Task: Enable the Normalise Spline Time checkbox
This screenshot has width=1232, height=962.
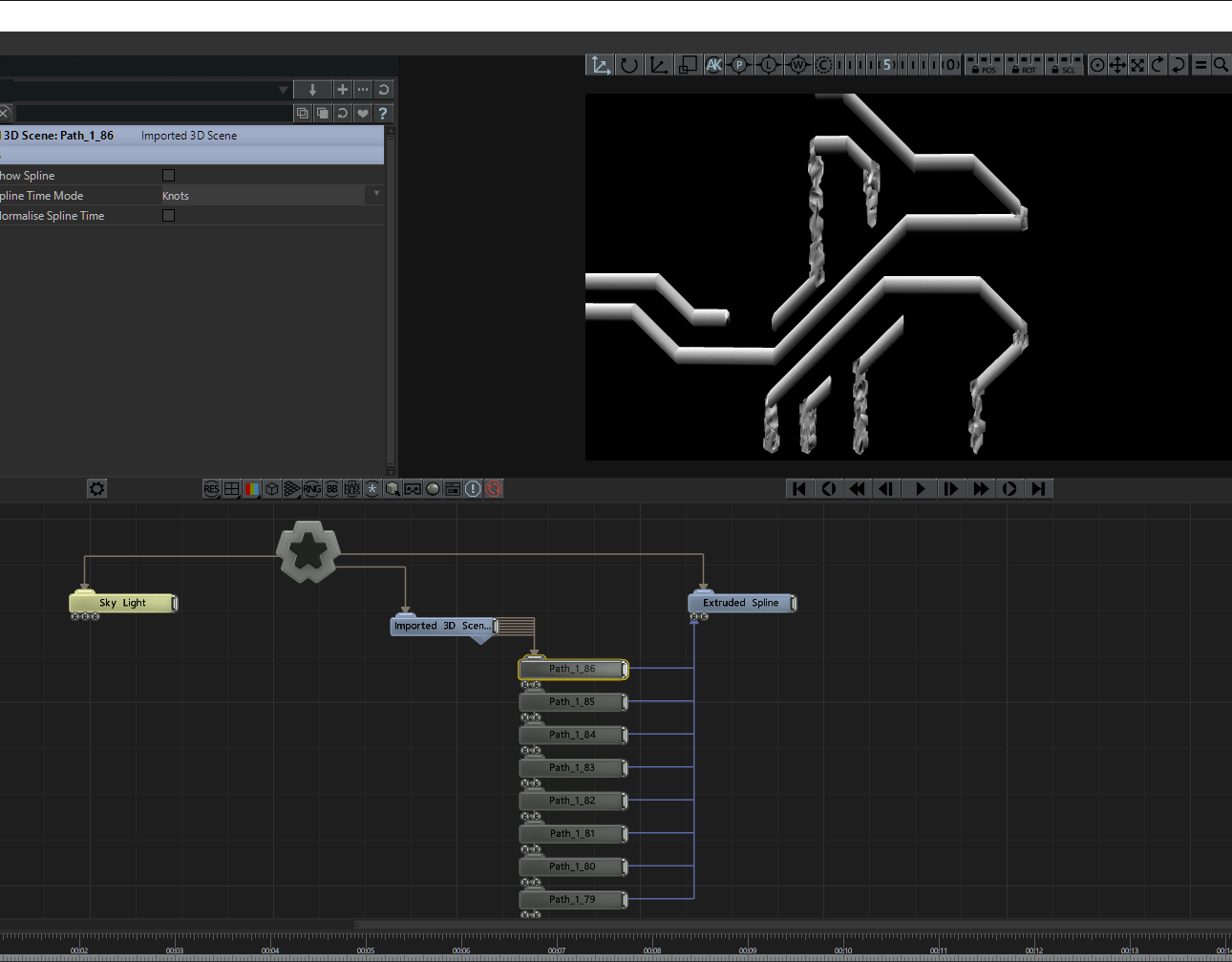Action: point(168,215)
